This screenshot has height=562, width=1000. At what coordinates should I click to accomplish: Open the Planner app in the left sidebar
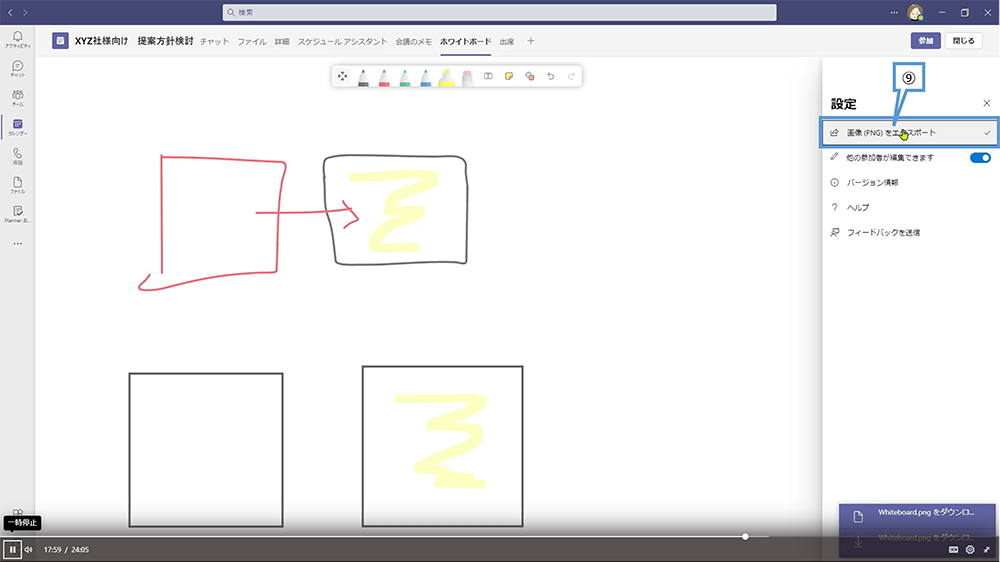pyautogui.click(x=17, y=214)
